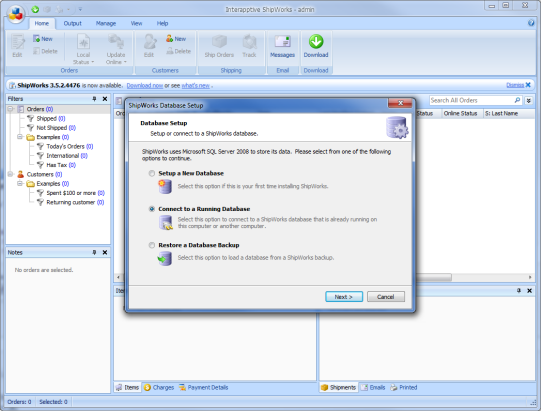Click the green download icon in quick access toolbar
This screenshot has width=541, height=411.
click(35, 9)
